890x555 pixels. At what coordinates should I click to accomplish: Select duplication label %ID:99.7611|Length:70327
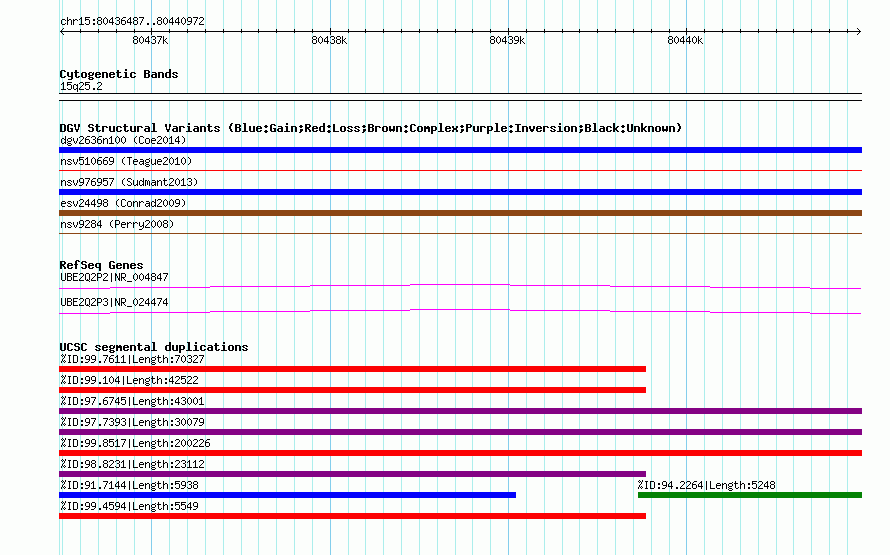(x=132, y=359)
